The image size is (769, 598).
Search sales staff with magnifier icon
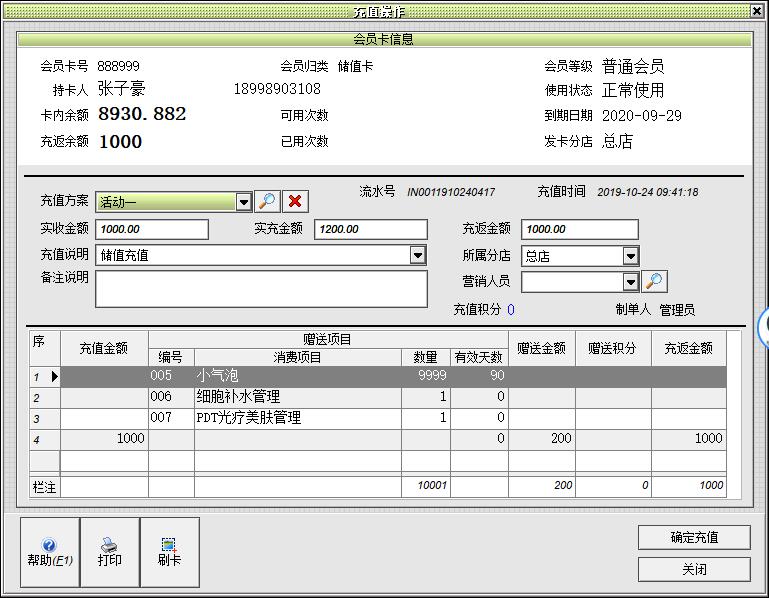(654, 281)
